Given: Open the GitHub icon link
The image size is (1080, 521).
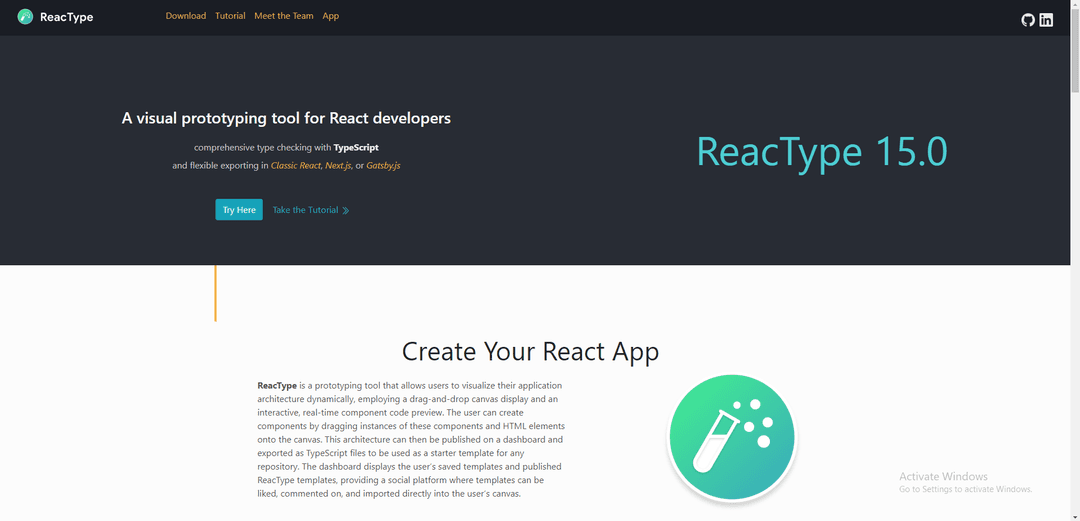Looking at the screenshot, I should coord(1028,20).
